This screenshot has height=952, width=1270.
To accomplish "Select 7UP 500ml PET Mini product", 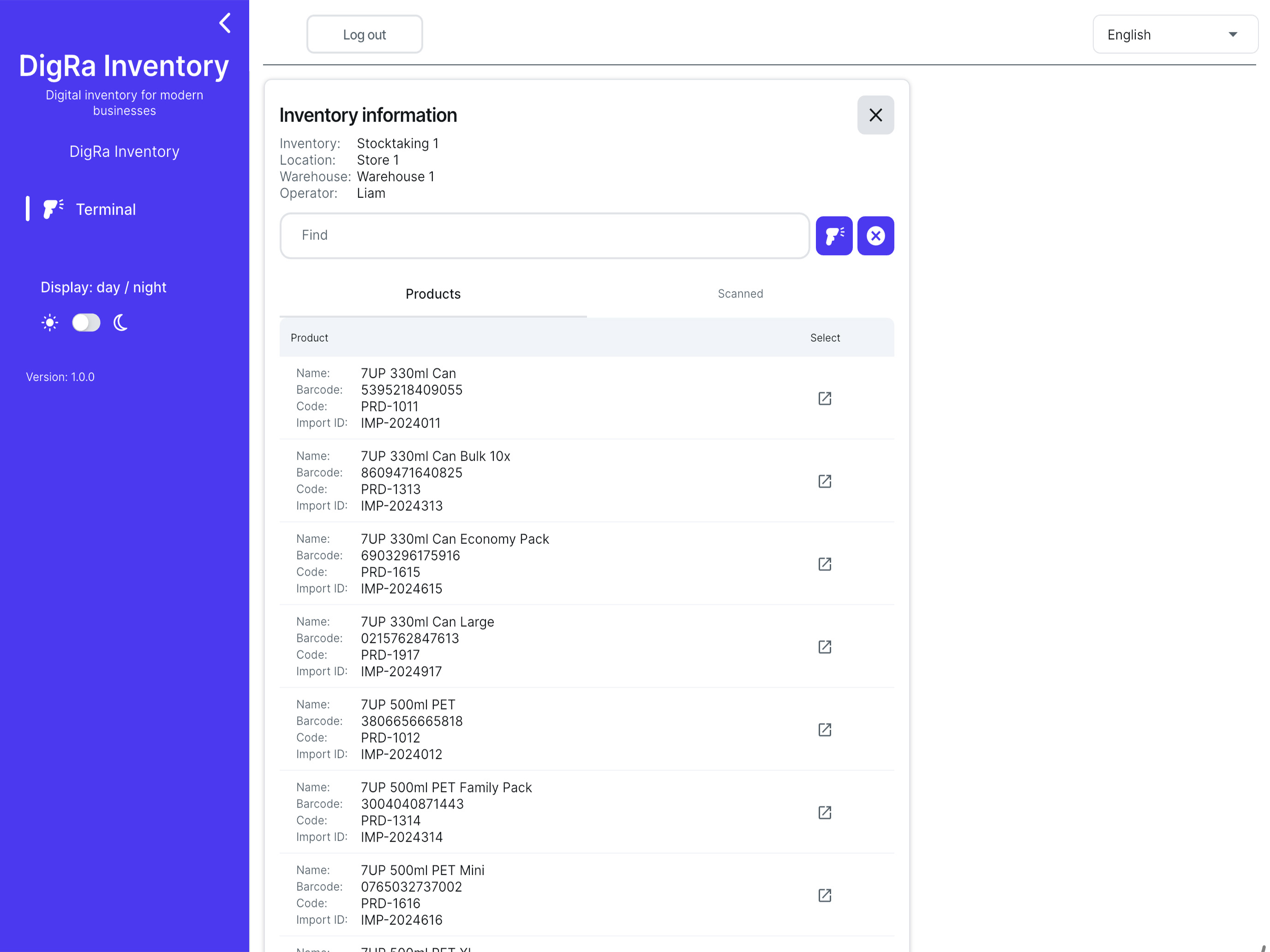I will coord(825,895).
